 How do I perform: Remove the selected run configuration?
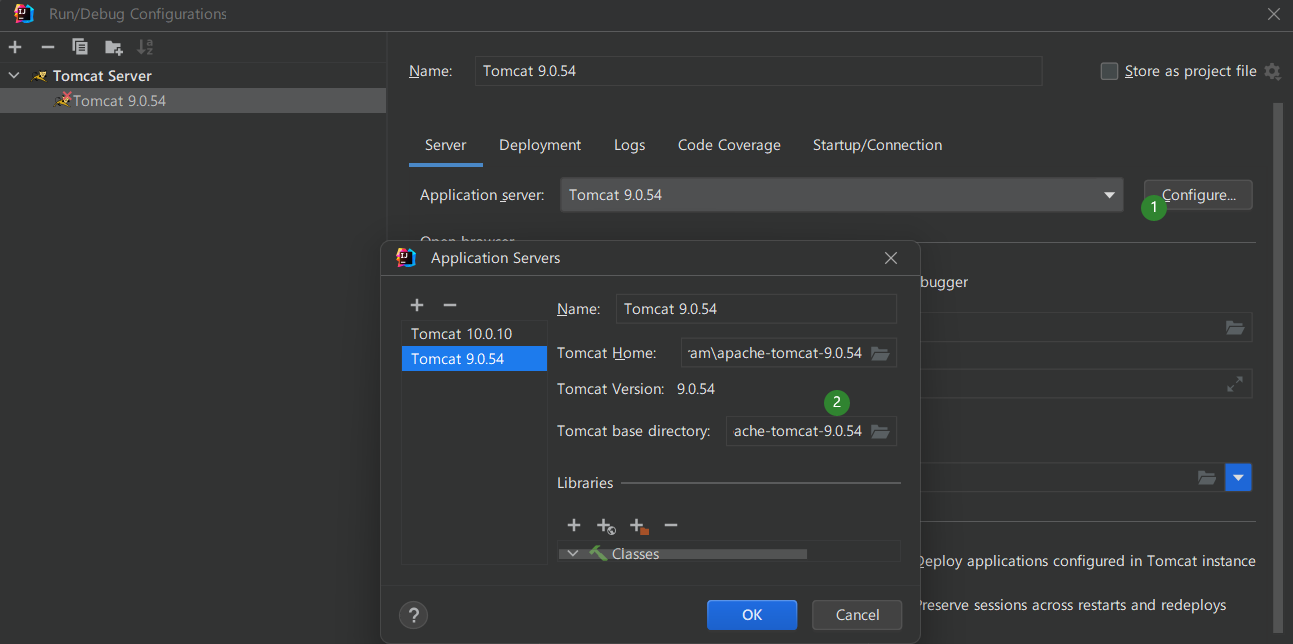47,47
